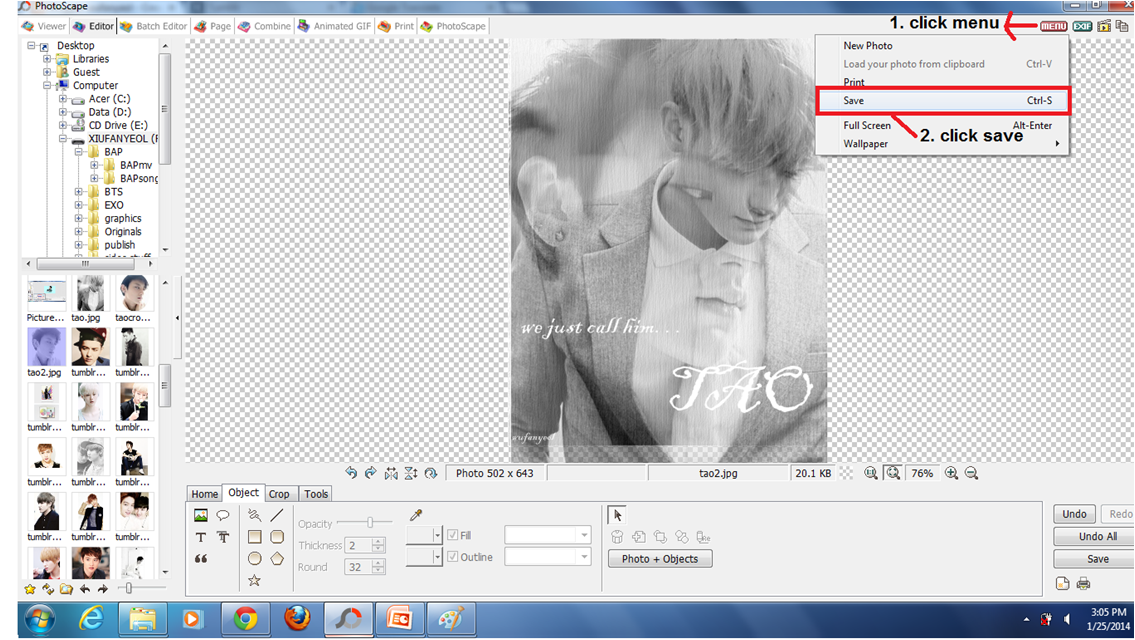
Task: Open the Batch Editor tab
Action: tap(153, 26)
